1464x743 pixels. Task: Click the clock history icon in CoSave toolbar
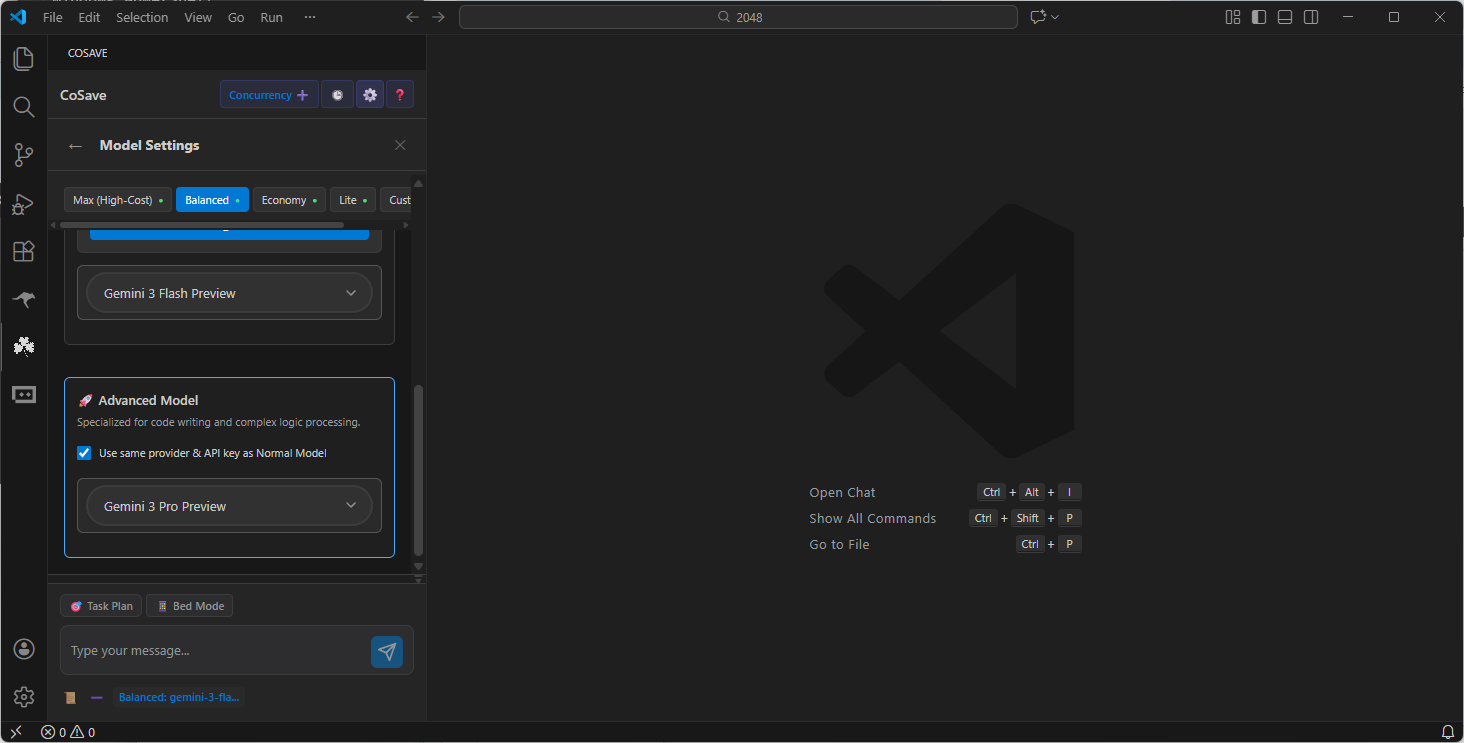coord(337,94)
